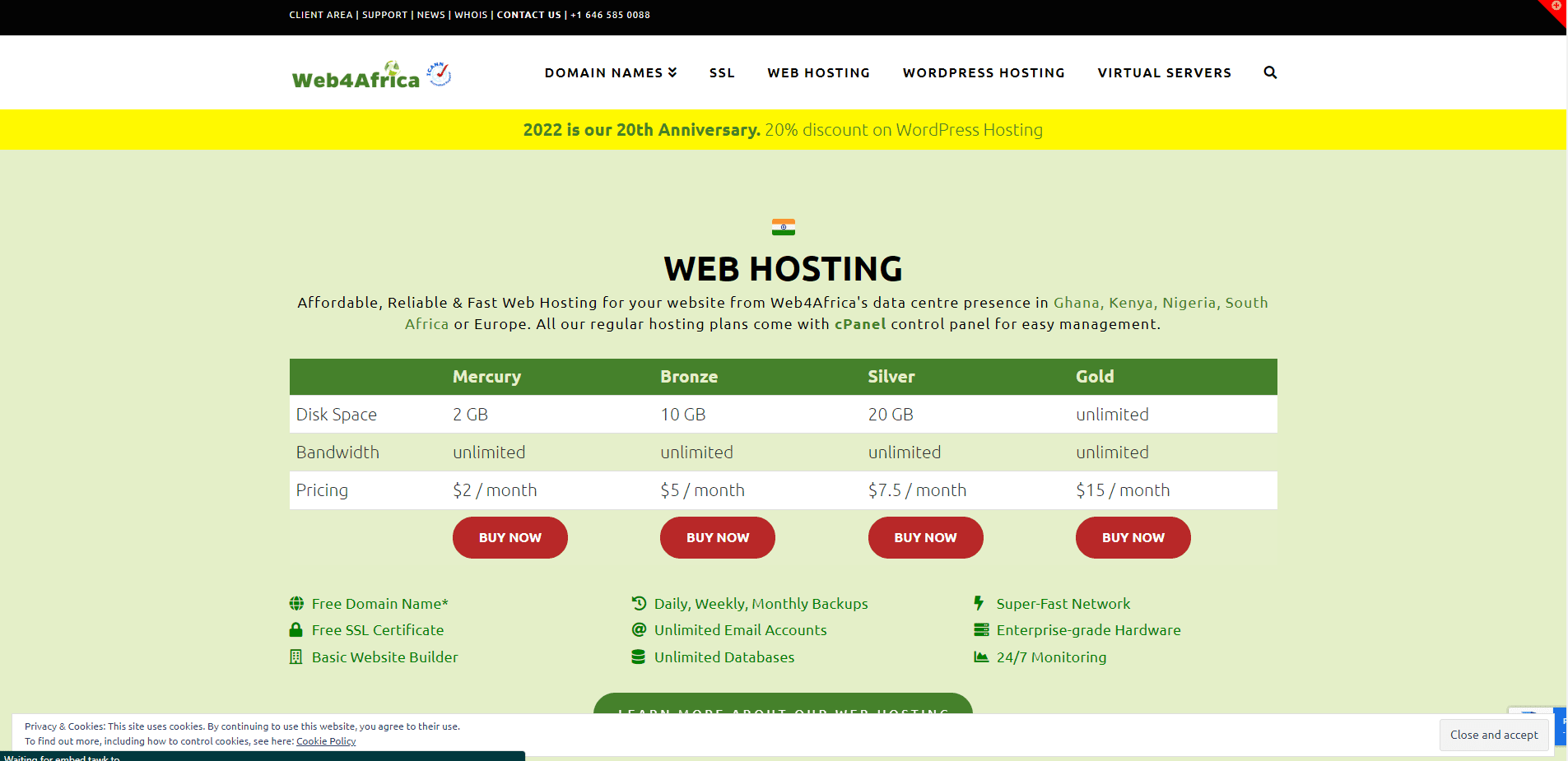Viewport: 1568px width, 761px height.
Task: Click the ICANN accredited badge icon
Action: [x=440, y=73]
